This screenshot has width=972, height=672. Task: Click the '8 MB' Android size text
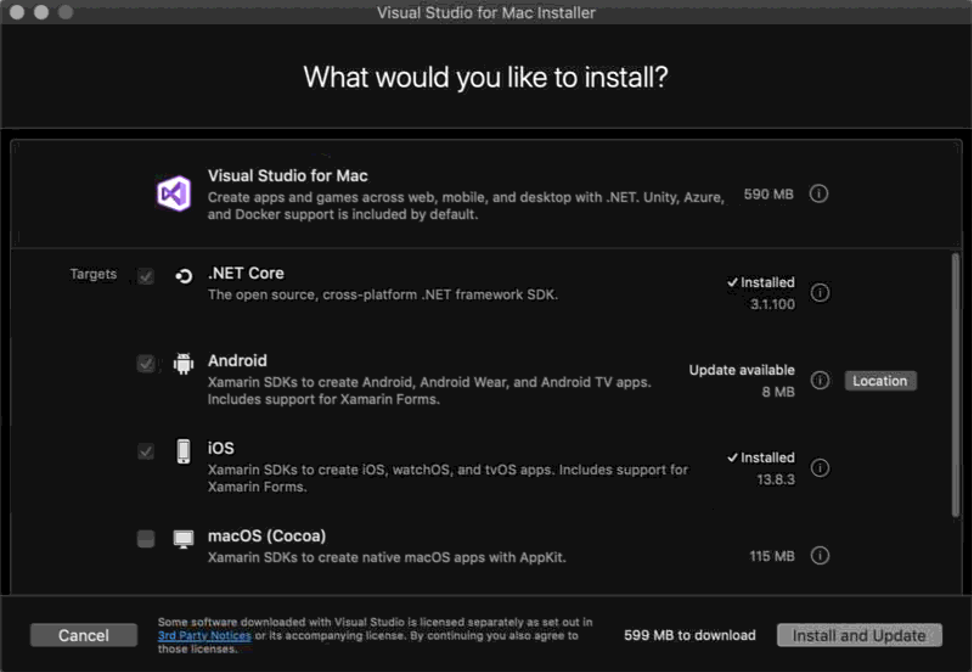[778, 392]
